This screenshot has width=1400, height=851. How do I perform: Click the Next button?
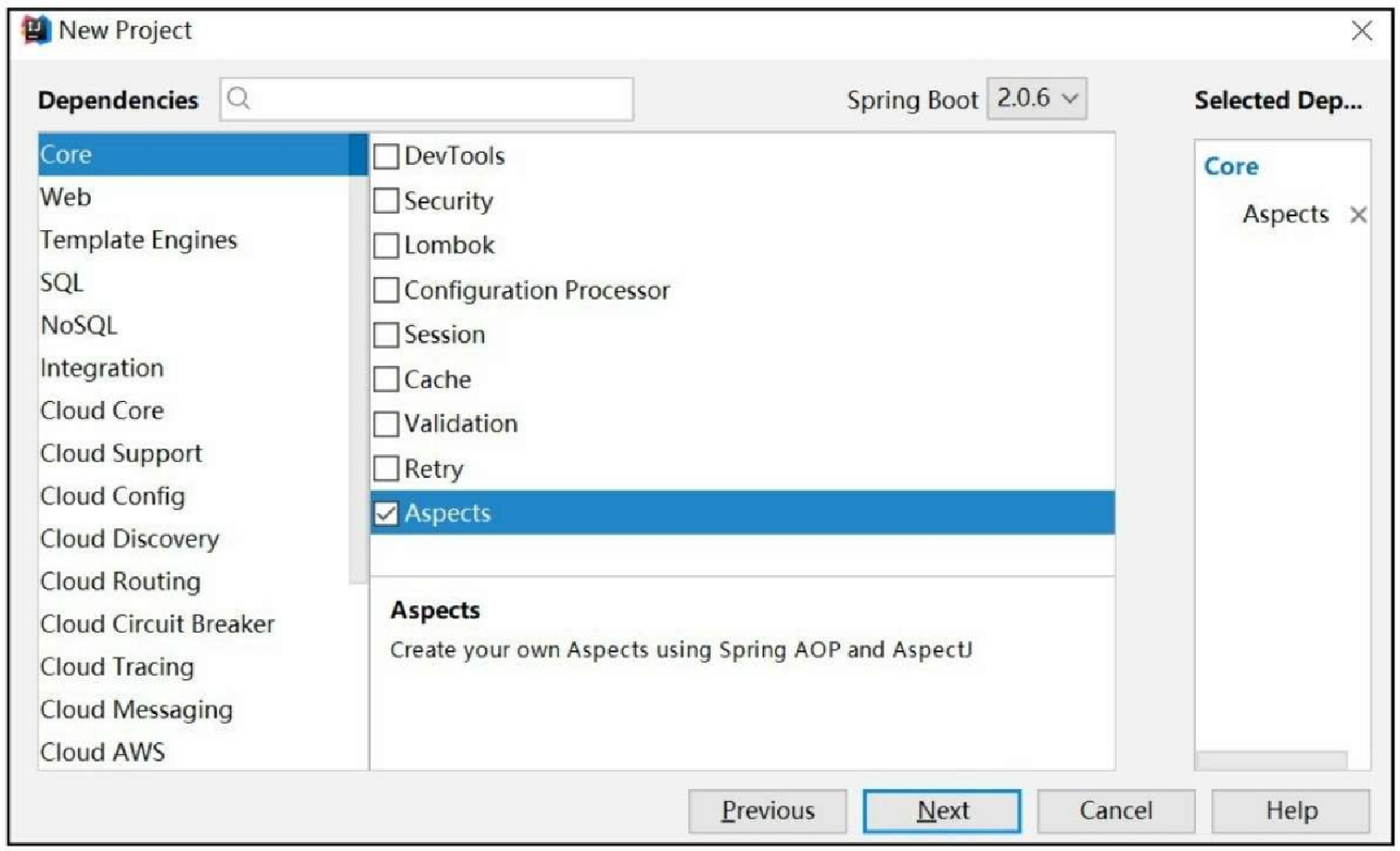point(941,811)
